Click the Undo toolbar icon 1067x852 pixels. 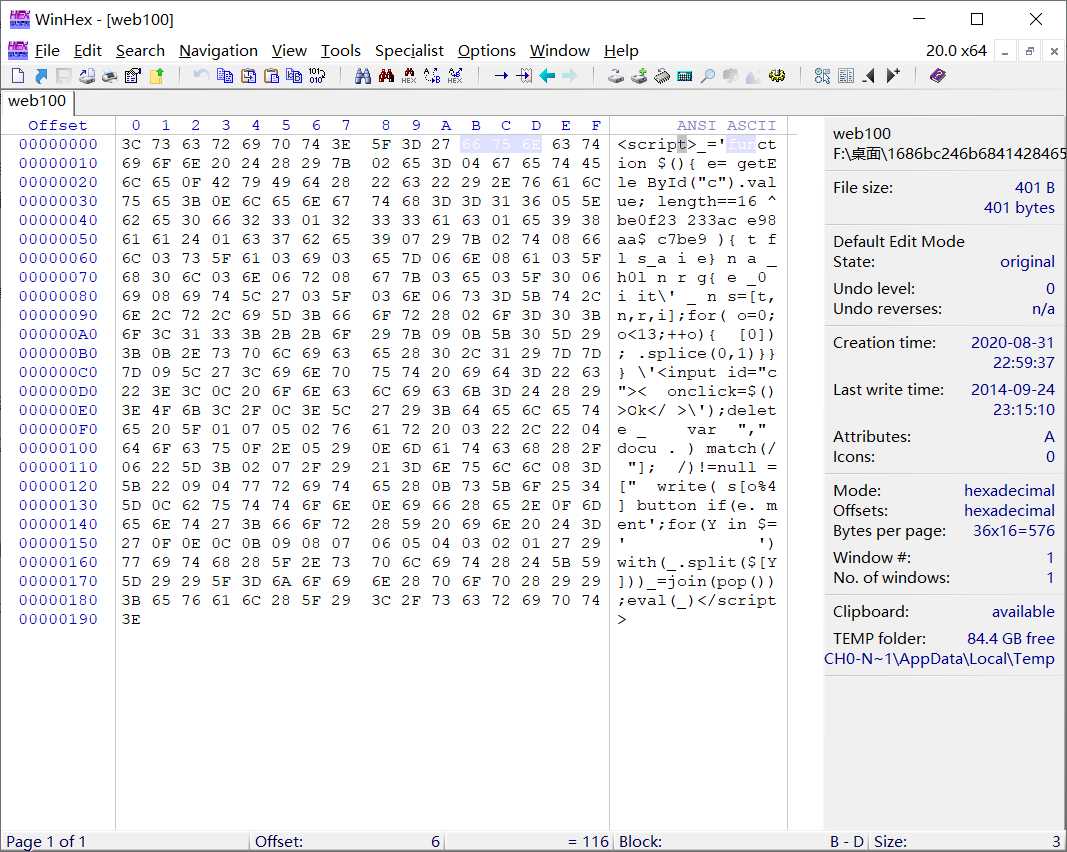coord(201,76)
